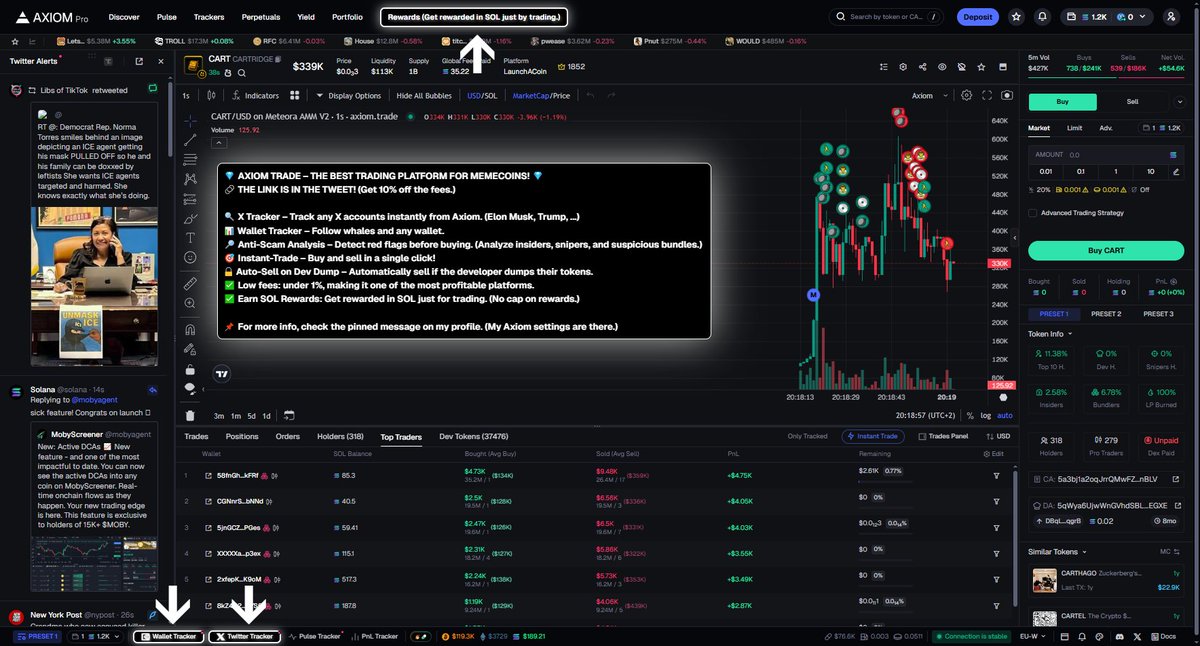
Task: Switch to the Holders (318) tab
Action: (x=340, y=436)
